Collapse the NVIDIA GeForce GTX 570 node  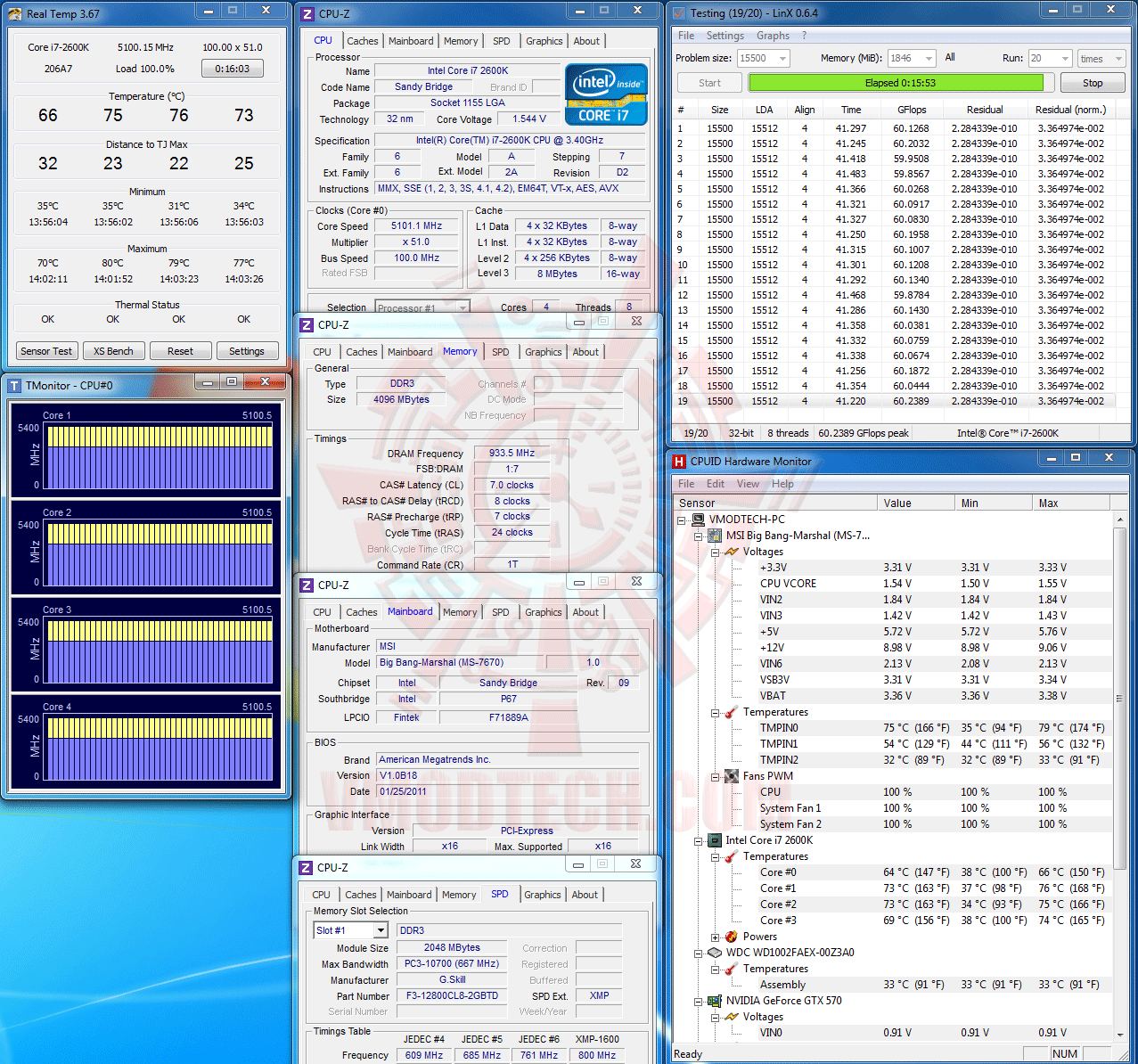click(699, 1001)
